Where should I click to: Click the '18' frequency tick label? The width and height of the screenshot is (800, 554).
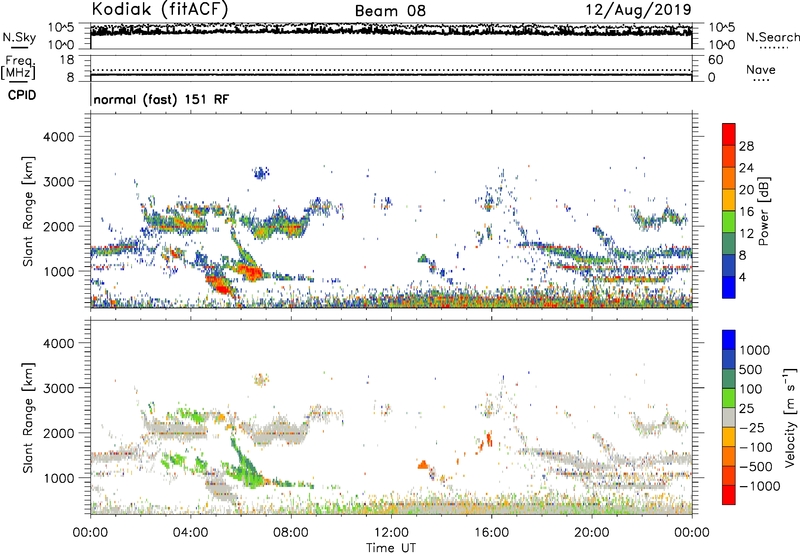pyautogui.click(x=67, y=60)
